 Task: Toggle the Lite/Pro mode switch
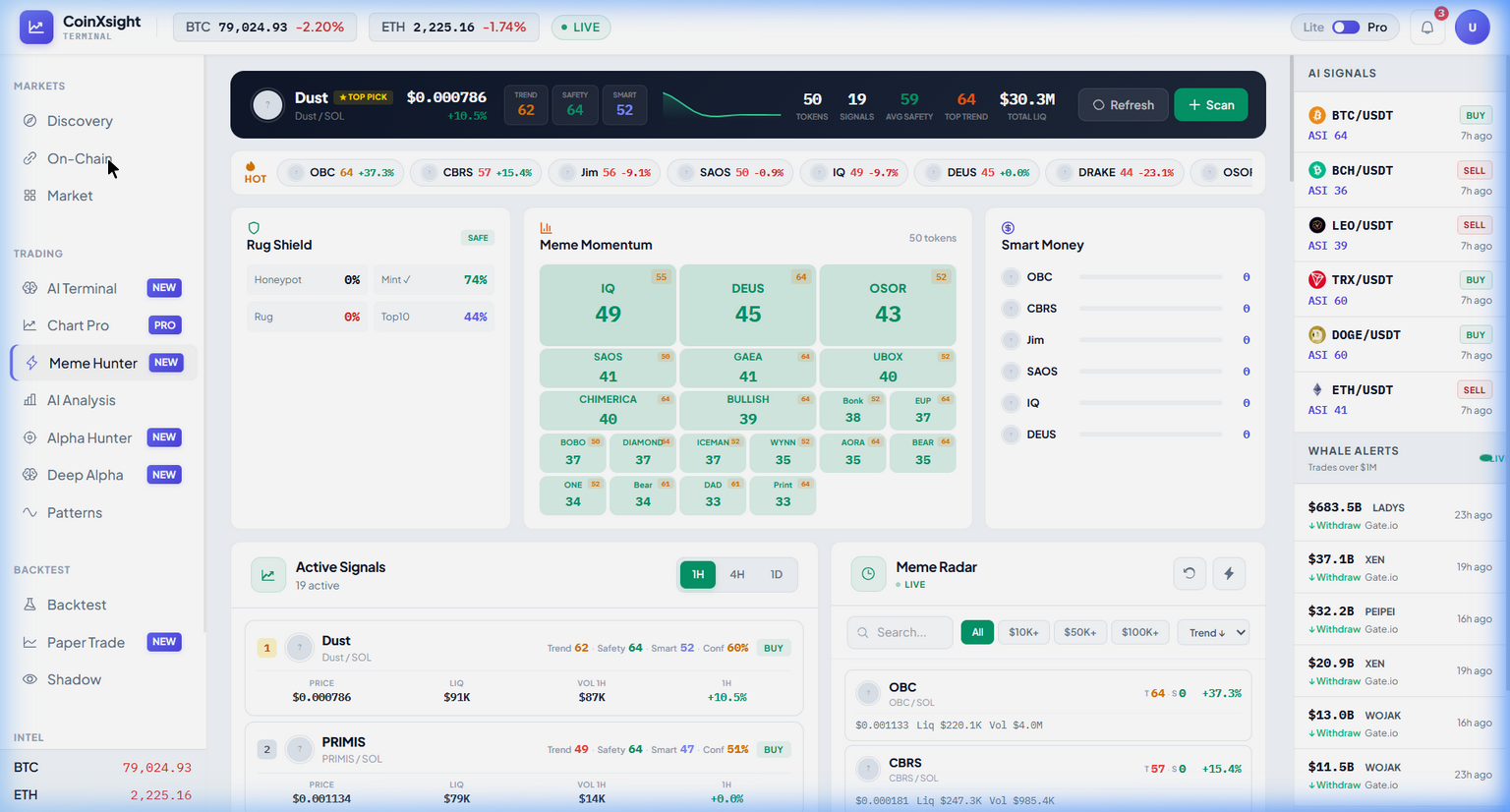click(1346, 28)
